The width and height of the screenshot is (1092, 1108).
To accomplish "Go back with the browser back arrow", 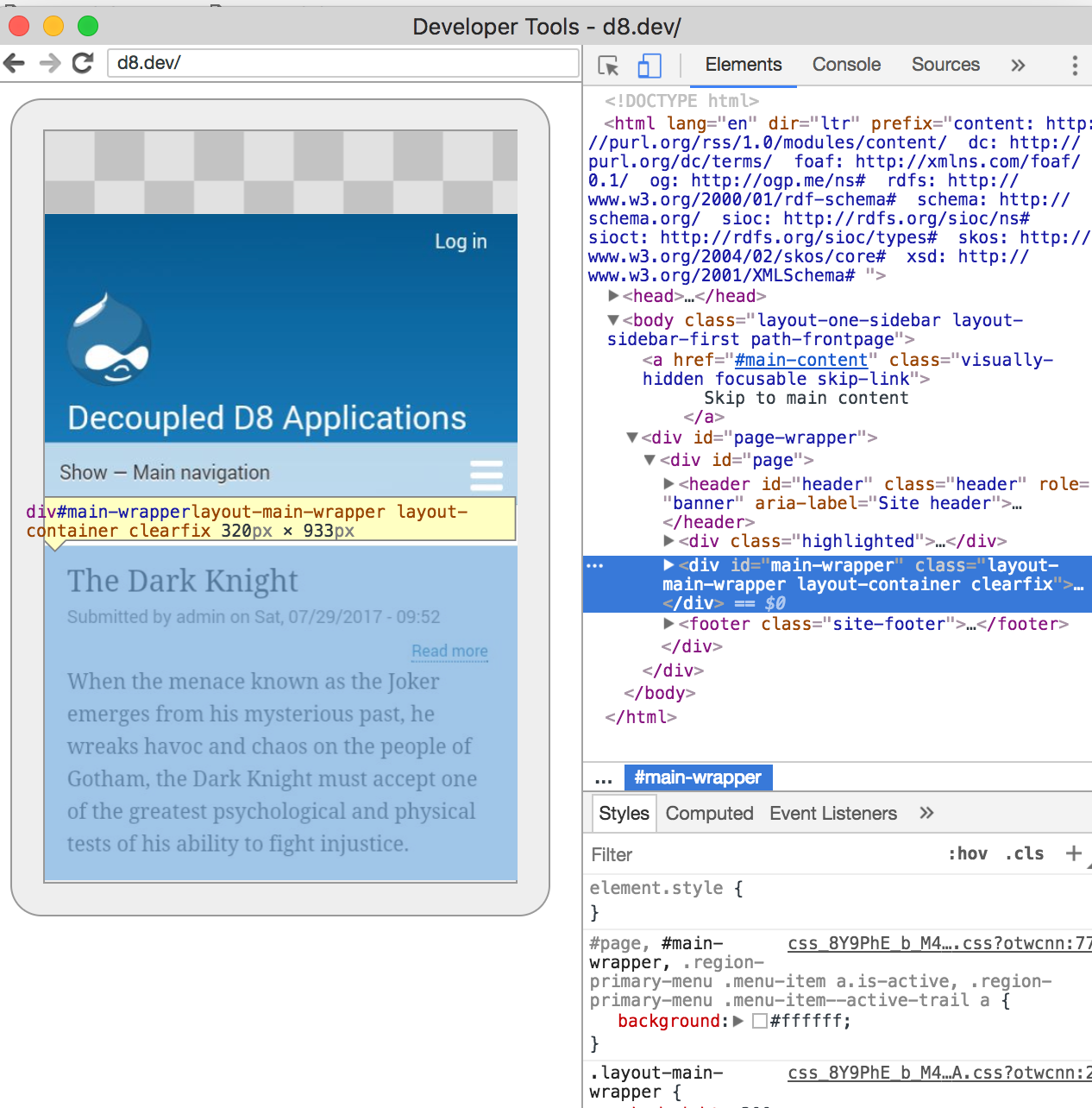I will point(14,63).
